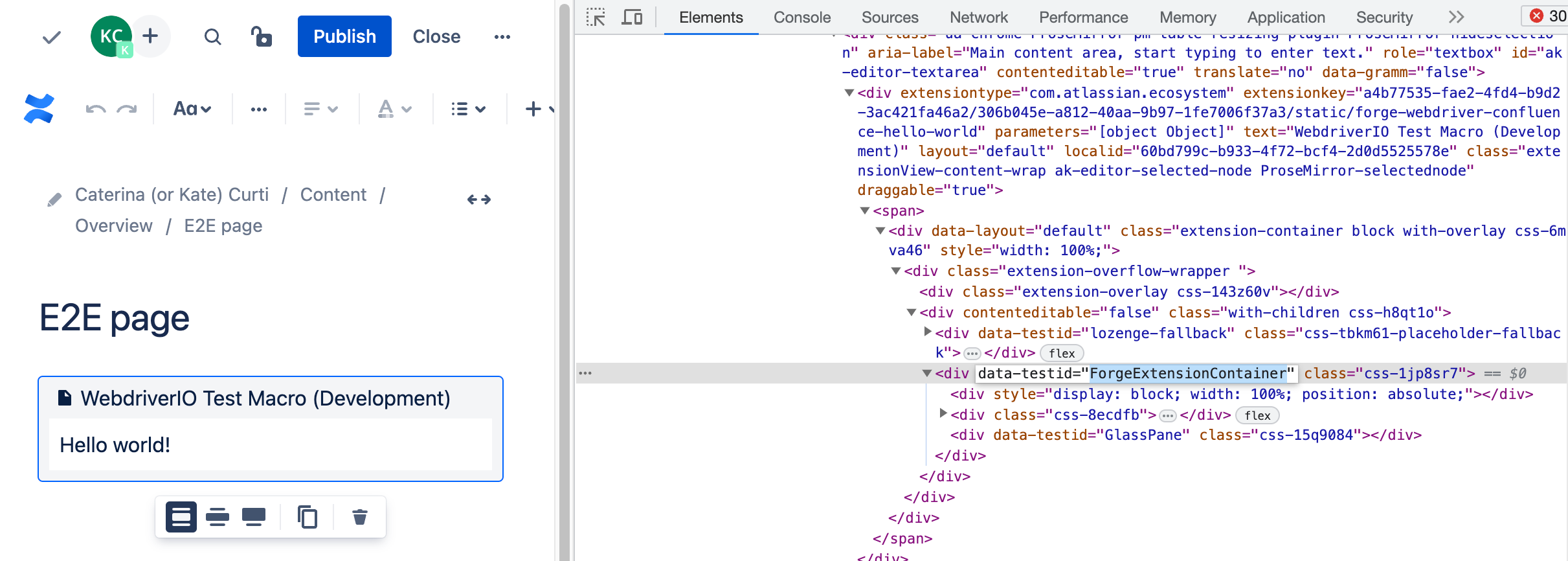Open the text styles Aa dropdown
This screenshot has width=1568, height=561.
192,109
